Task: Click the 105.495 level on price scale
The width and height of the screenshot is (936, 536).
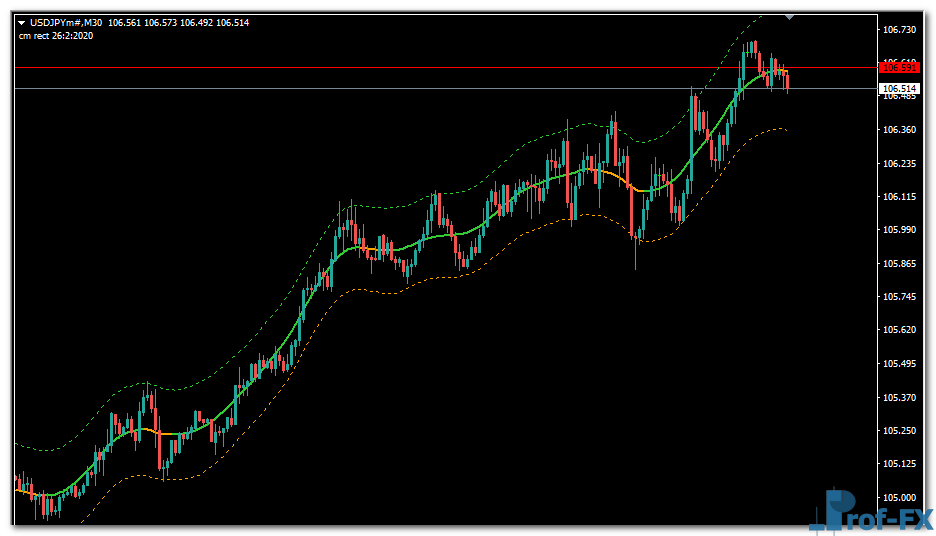Action: click(900, 364)
